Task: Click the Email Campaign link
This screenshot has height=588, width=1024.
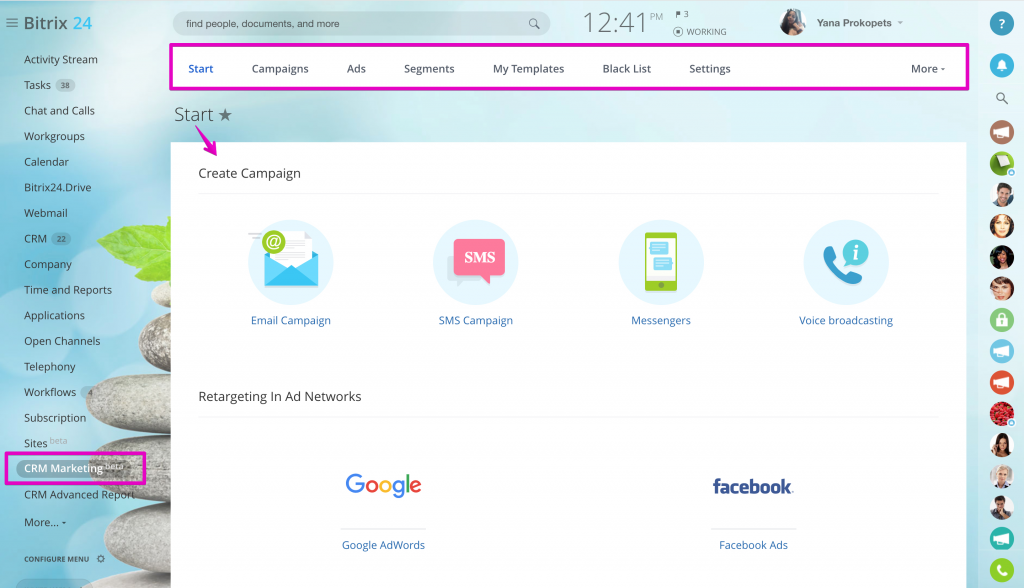Action: click(291, 320)
